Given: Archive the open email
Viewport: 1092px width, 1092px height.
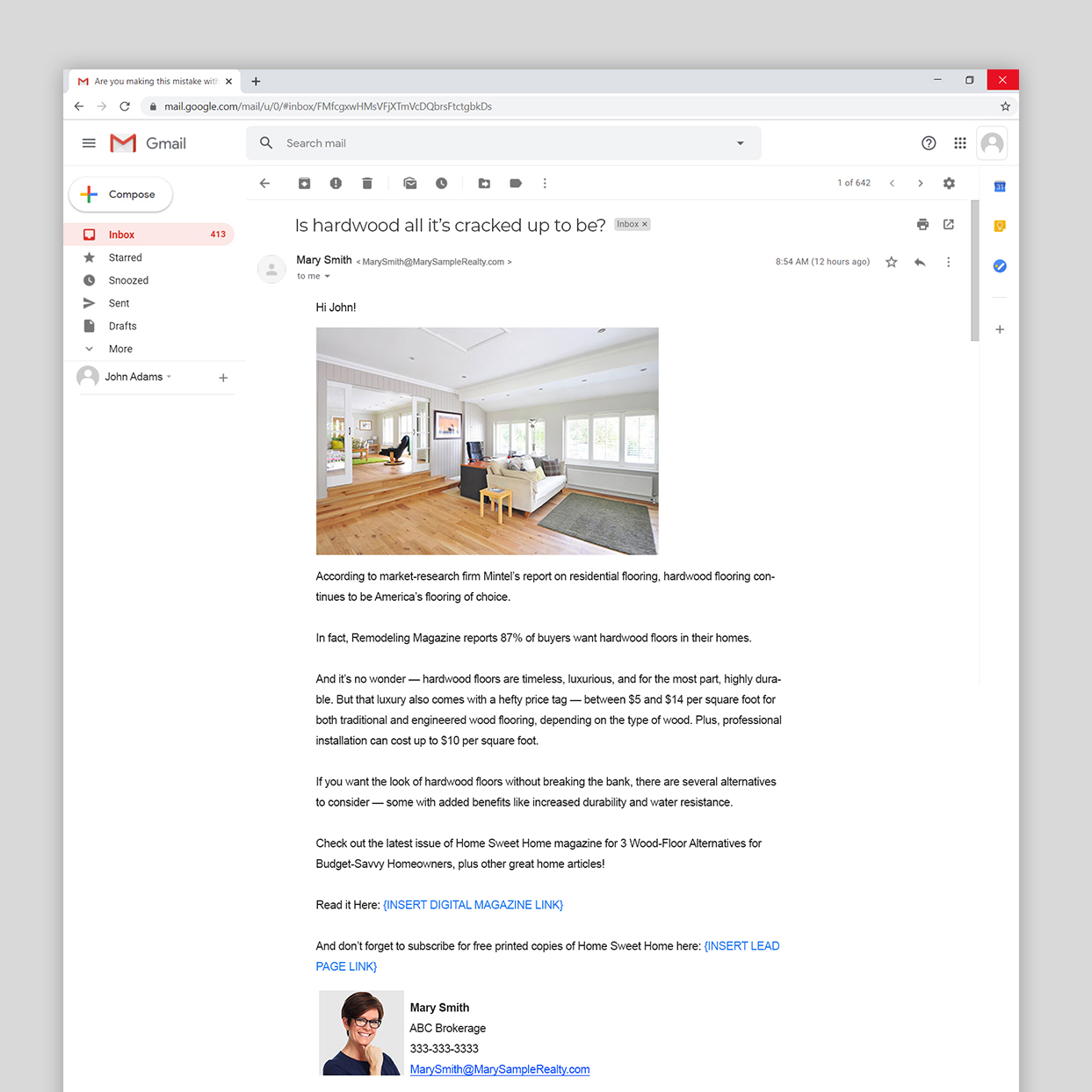Looking at the screenshot, I should 304,183.
